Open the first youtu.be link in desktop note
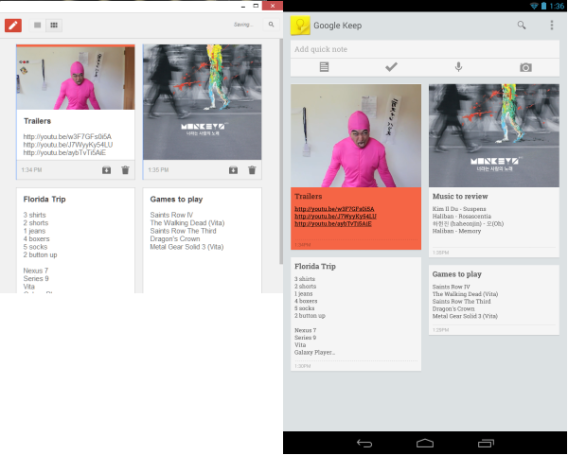Screen dimensions: 568x455 [67, 137]
